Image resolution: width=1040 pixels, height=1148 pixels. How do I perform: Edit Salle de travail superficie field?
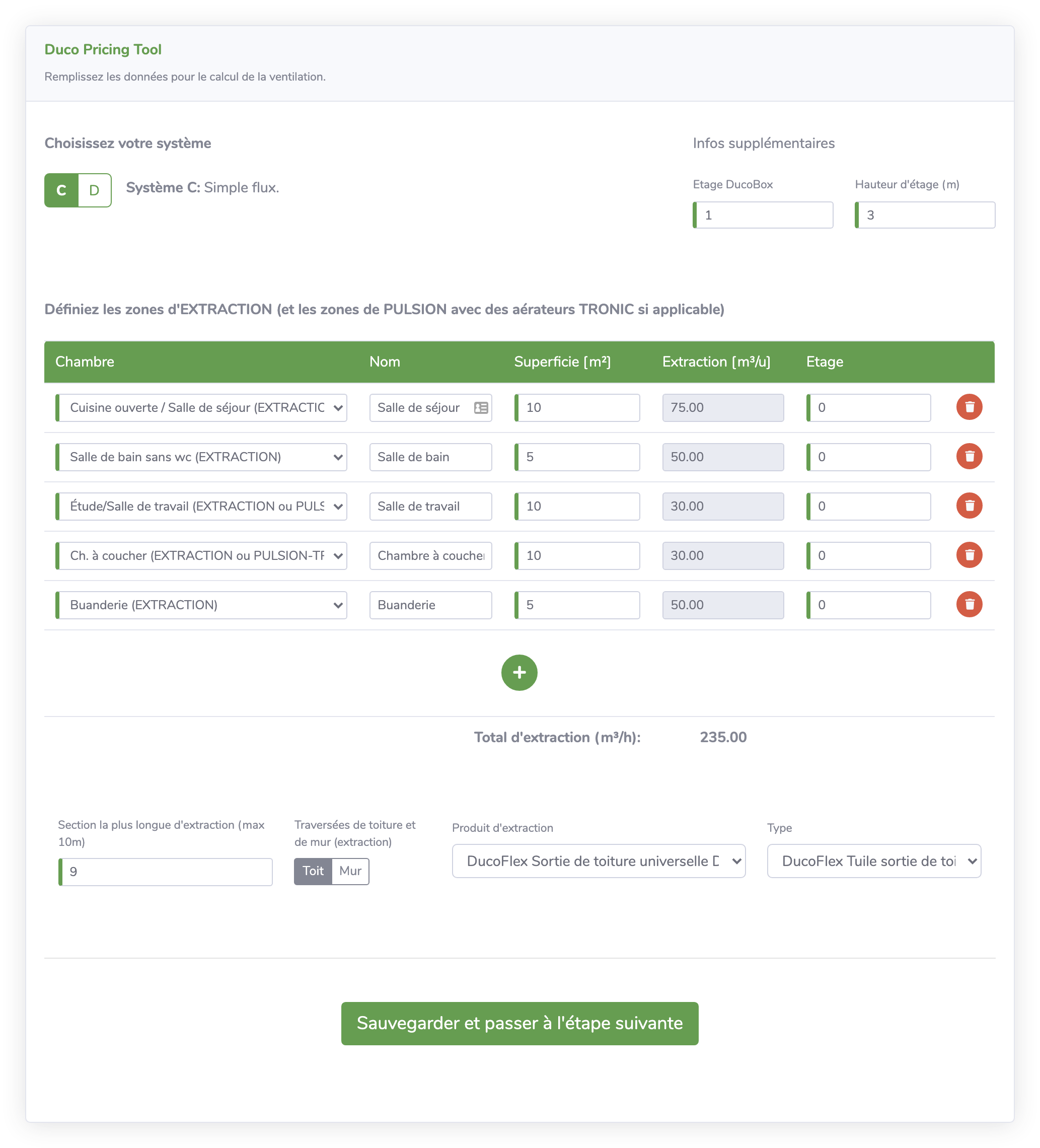tap(577, 506)
